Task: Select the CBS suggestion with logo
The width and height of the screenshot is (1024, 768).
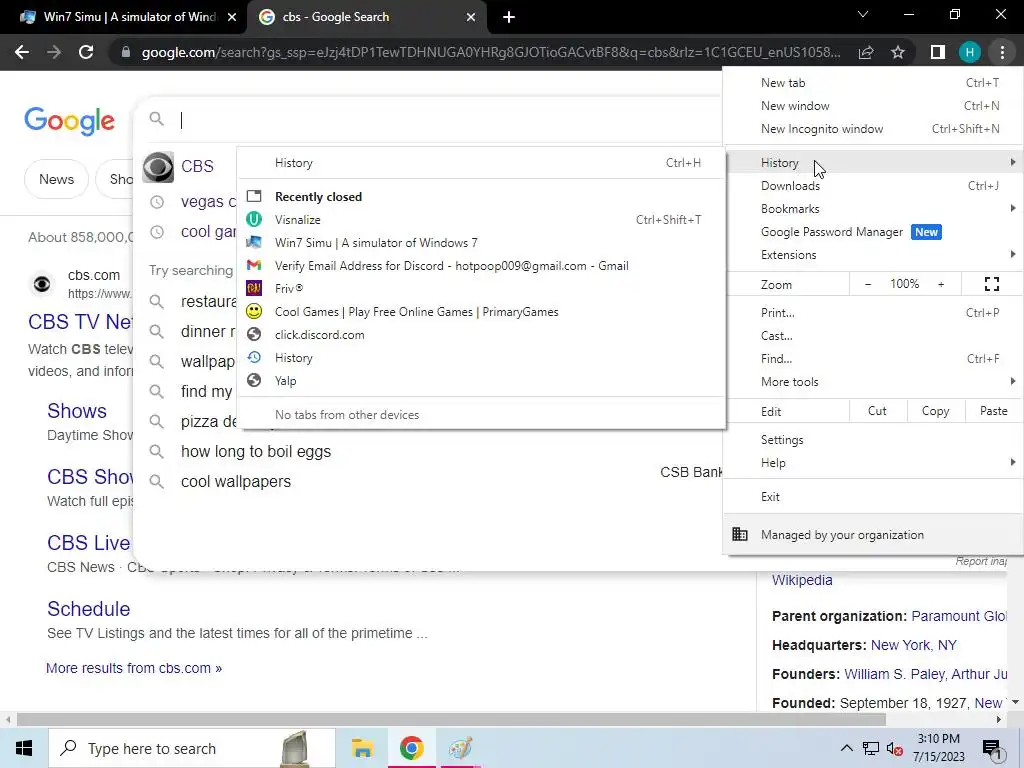Action: click(186, 167)
